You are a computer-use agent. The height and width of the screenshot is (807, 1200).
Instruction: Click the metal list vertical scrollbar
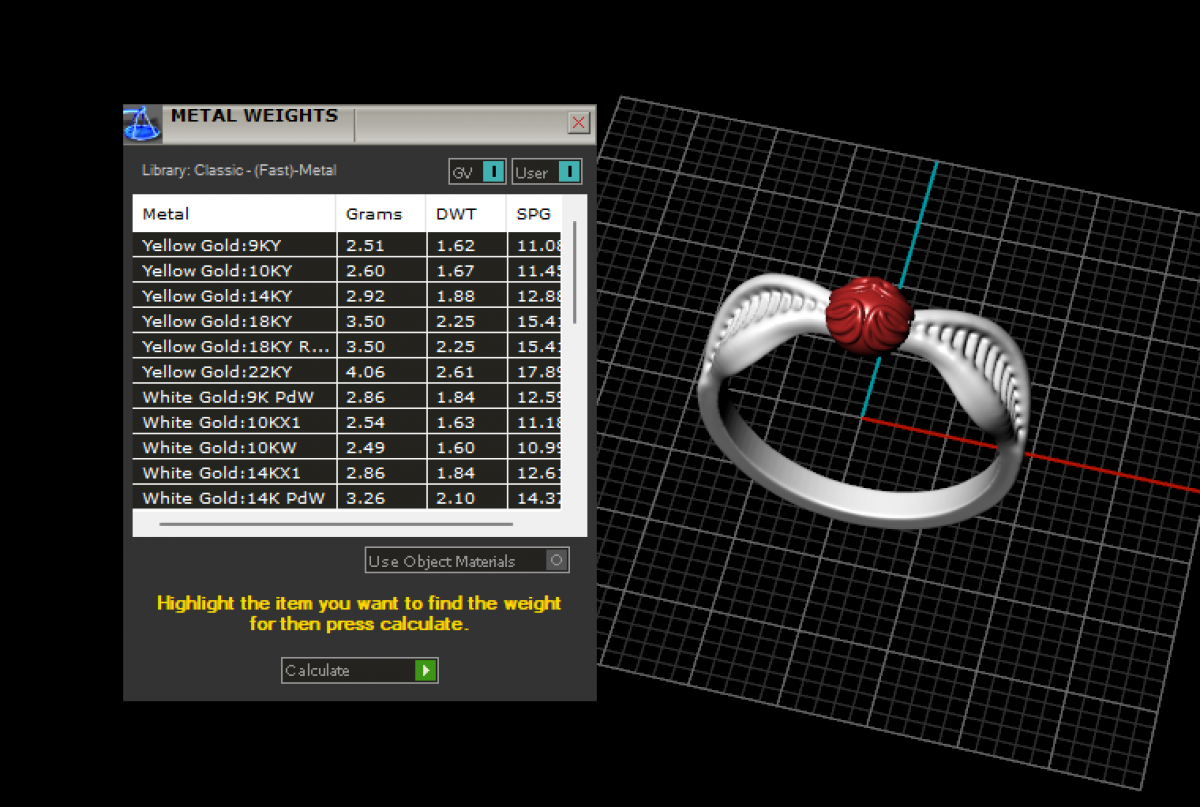click(574, 272)
